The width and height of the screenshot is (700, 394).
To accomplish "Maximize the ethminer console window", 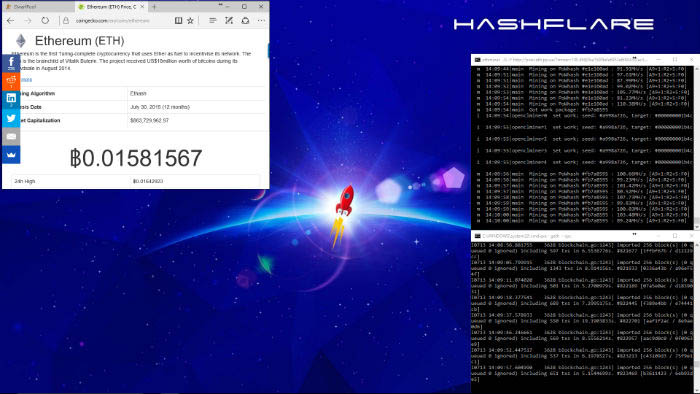I will pyautogui.click(x=675, y=59).
